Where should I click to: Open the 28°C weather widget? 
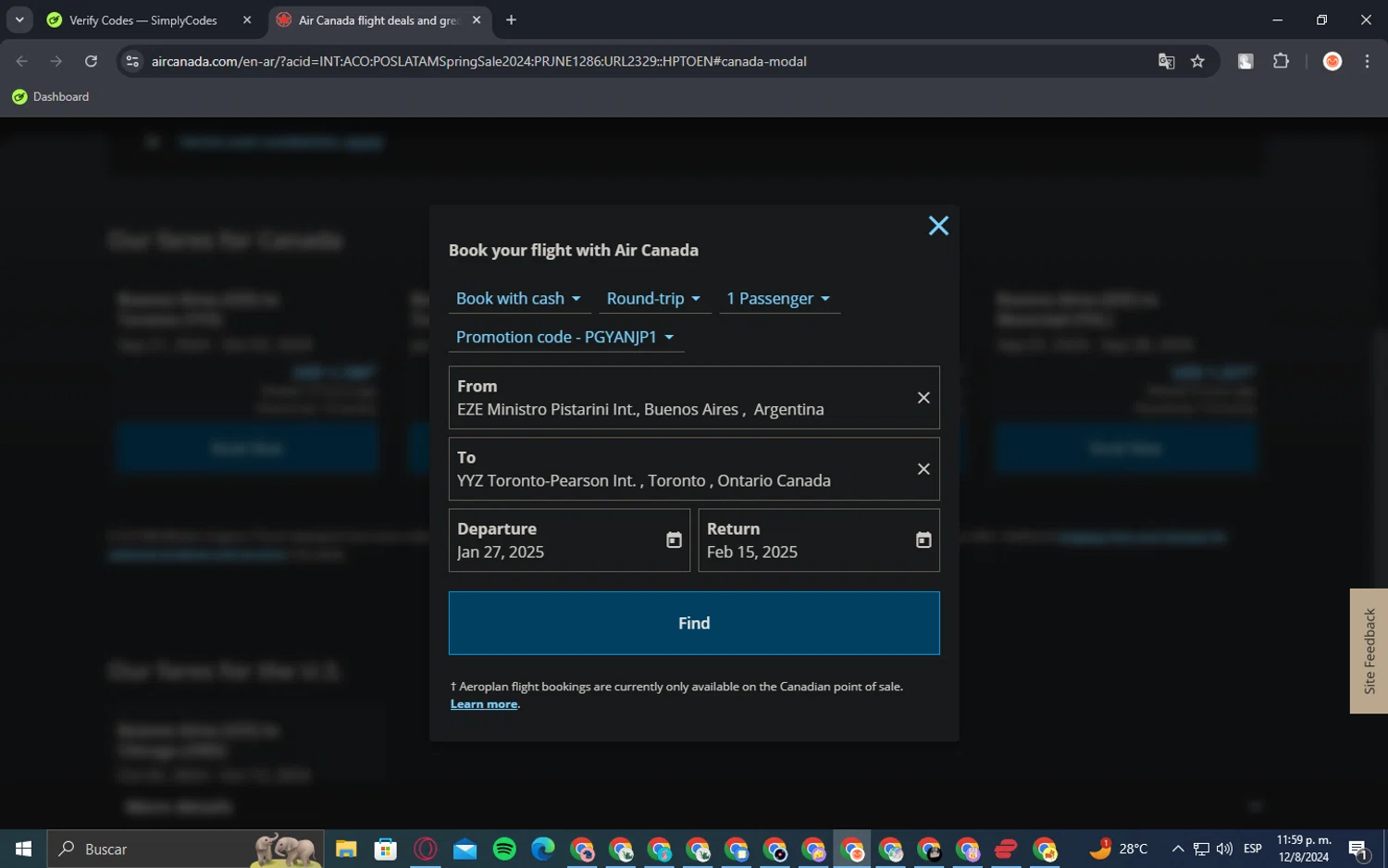[x=1119, y=849]
